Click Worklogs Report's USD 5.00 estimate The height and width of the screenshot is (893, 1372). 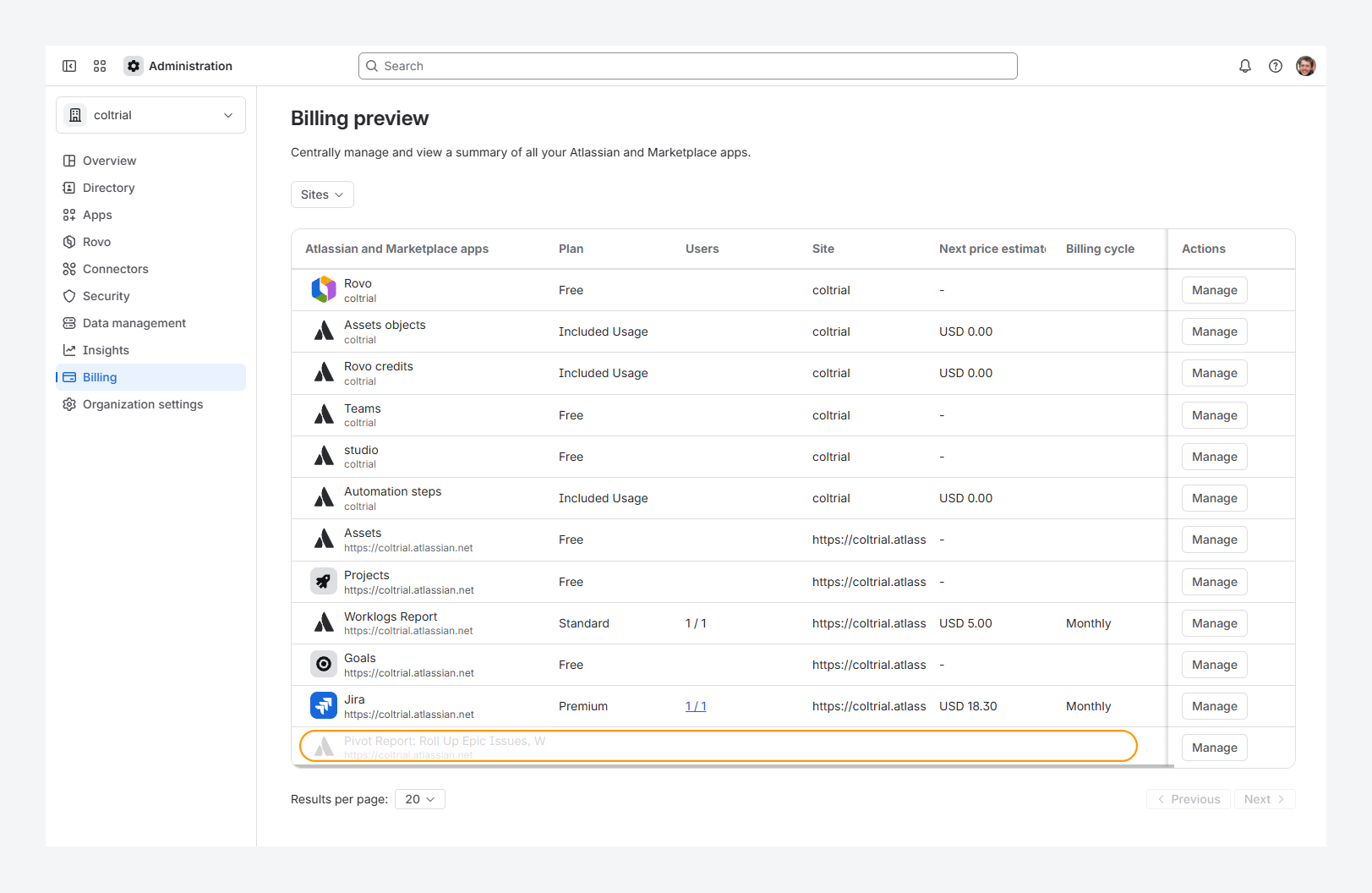coord(965,623)
